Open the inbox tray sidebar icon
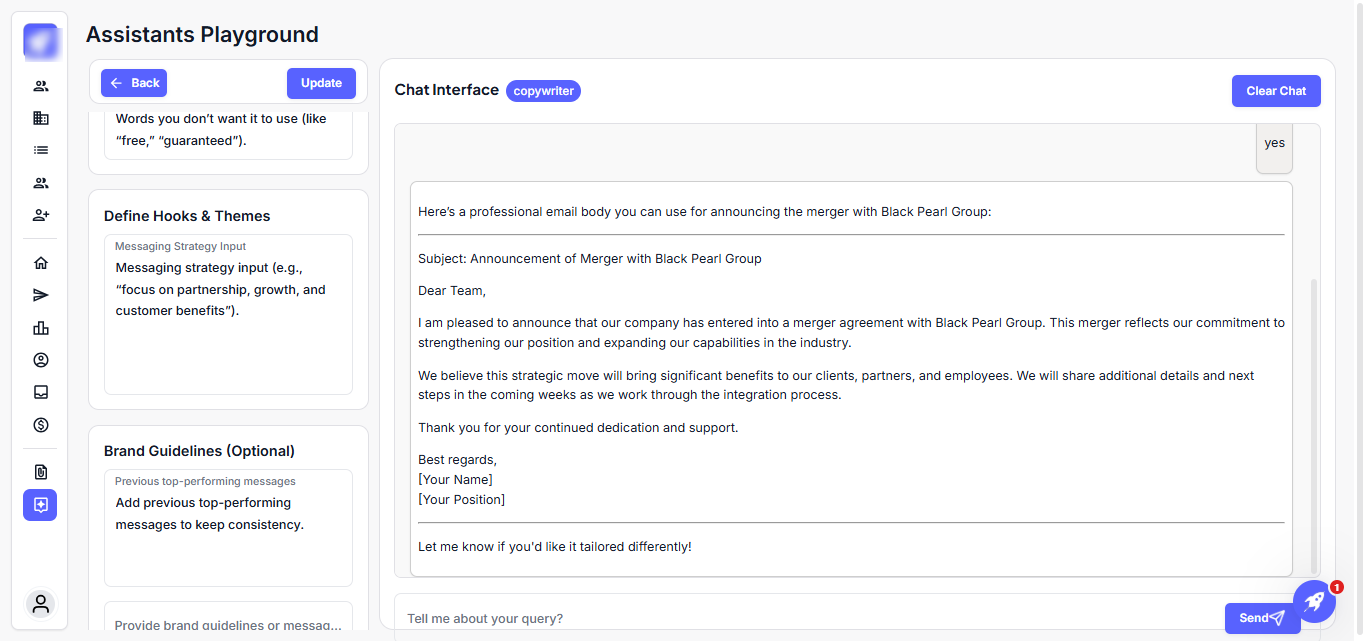Viewport: 1366px width, 641px height. coord(41,392)
